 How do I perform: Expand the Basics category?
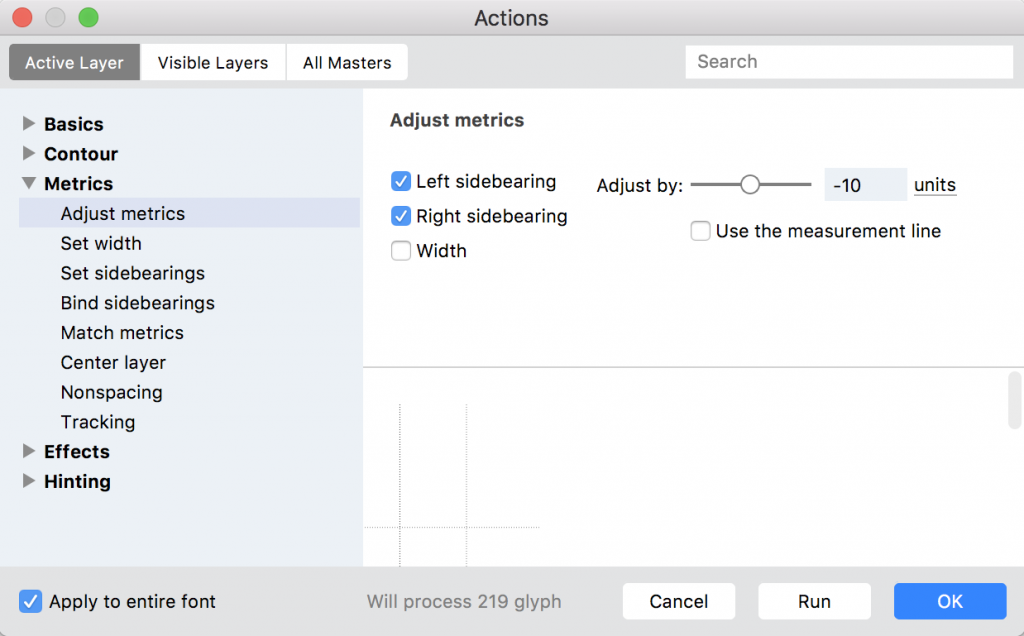(29, 124)
